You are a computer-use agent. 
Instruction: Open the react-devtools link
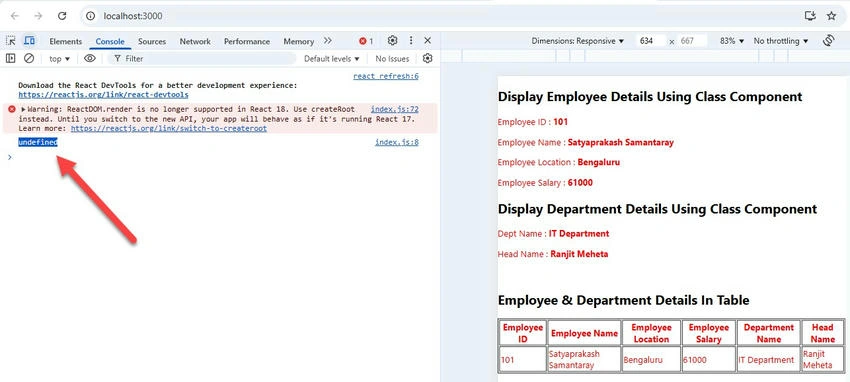tap(104, 94)
